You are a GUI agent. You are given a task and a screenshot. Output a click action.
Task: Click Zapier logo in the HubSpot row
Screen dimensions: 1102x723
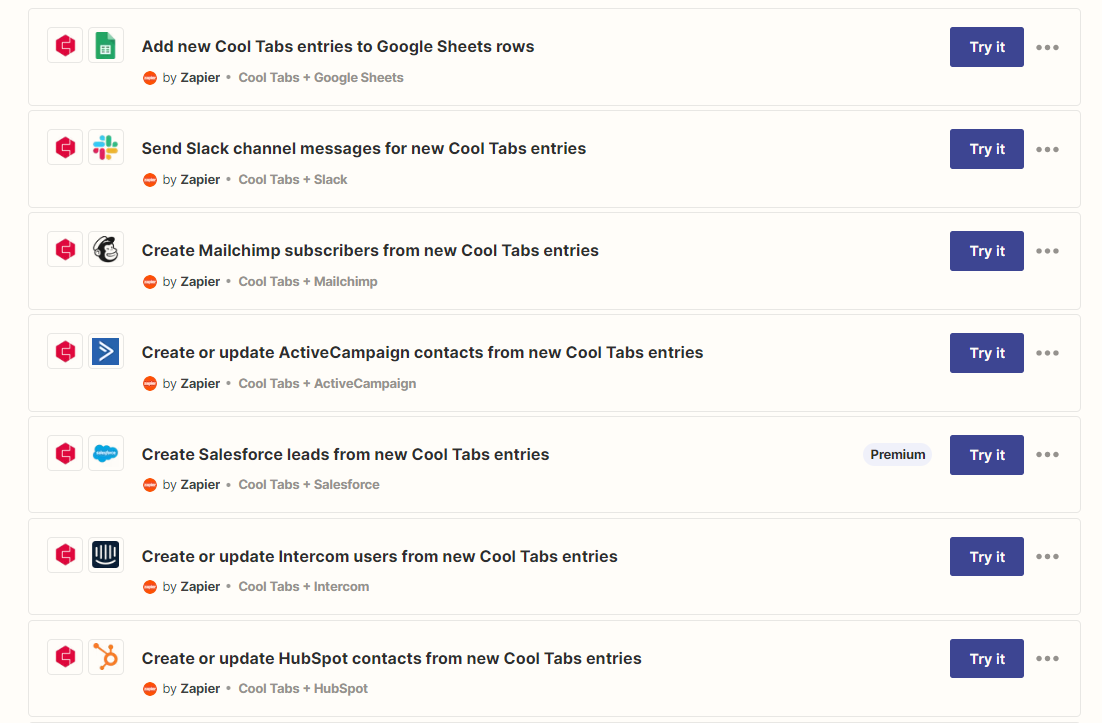[x=150, y=689]
